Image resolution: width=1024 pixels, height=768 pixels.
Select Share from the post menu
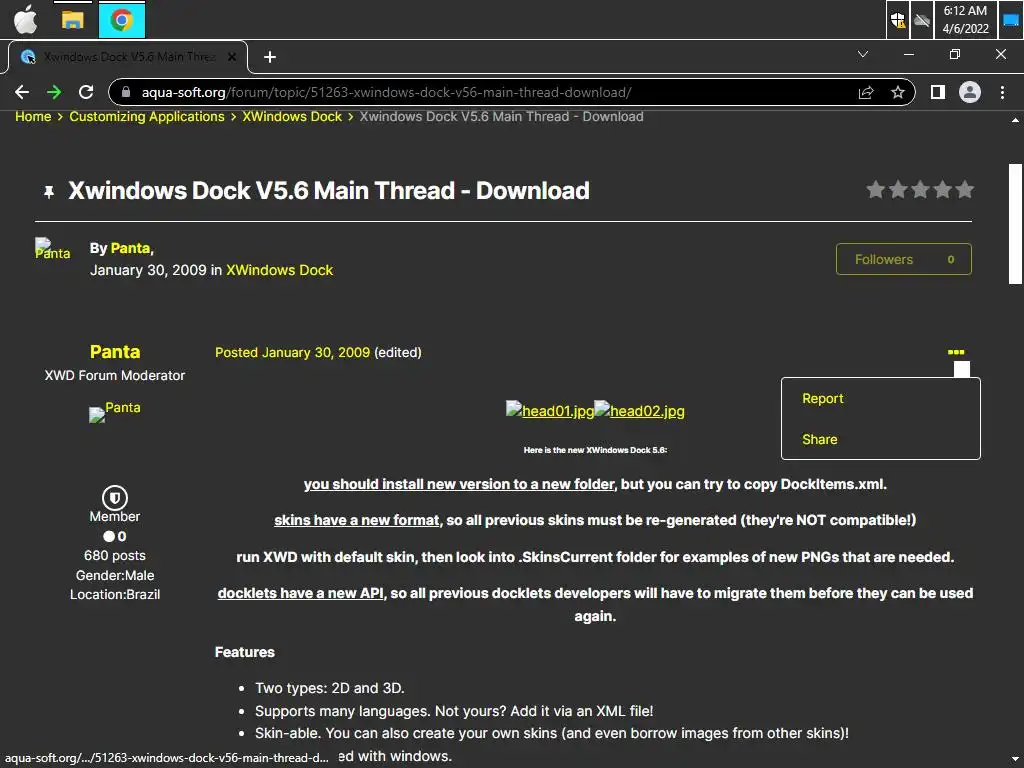(x=820, y=440)
